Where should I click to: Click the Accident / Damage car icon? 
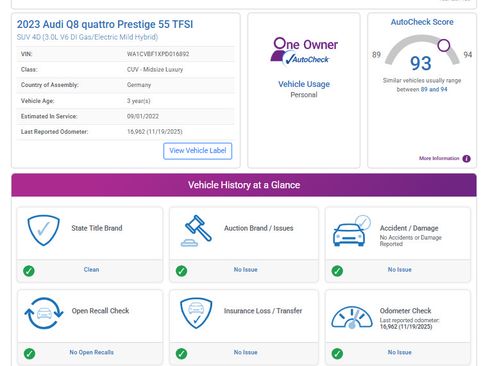(352, 231)
